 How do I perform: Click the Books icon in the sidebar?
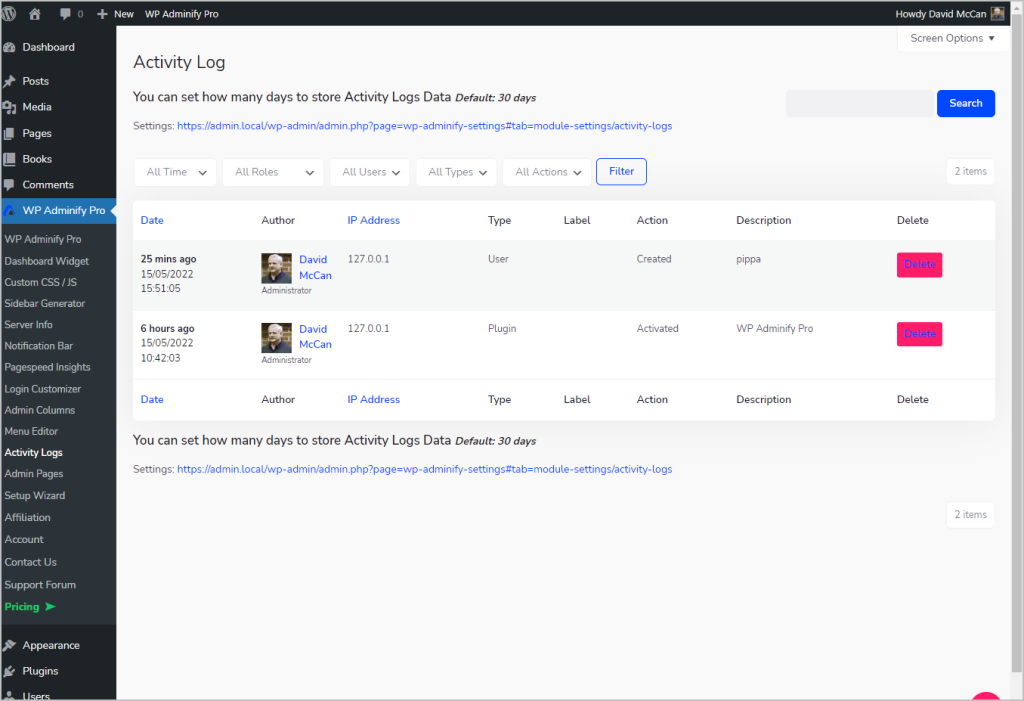pos(9,159)
